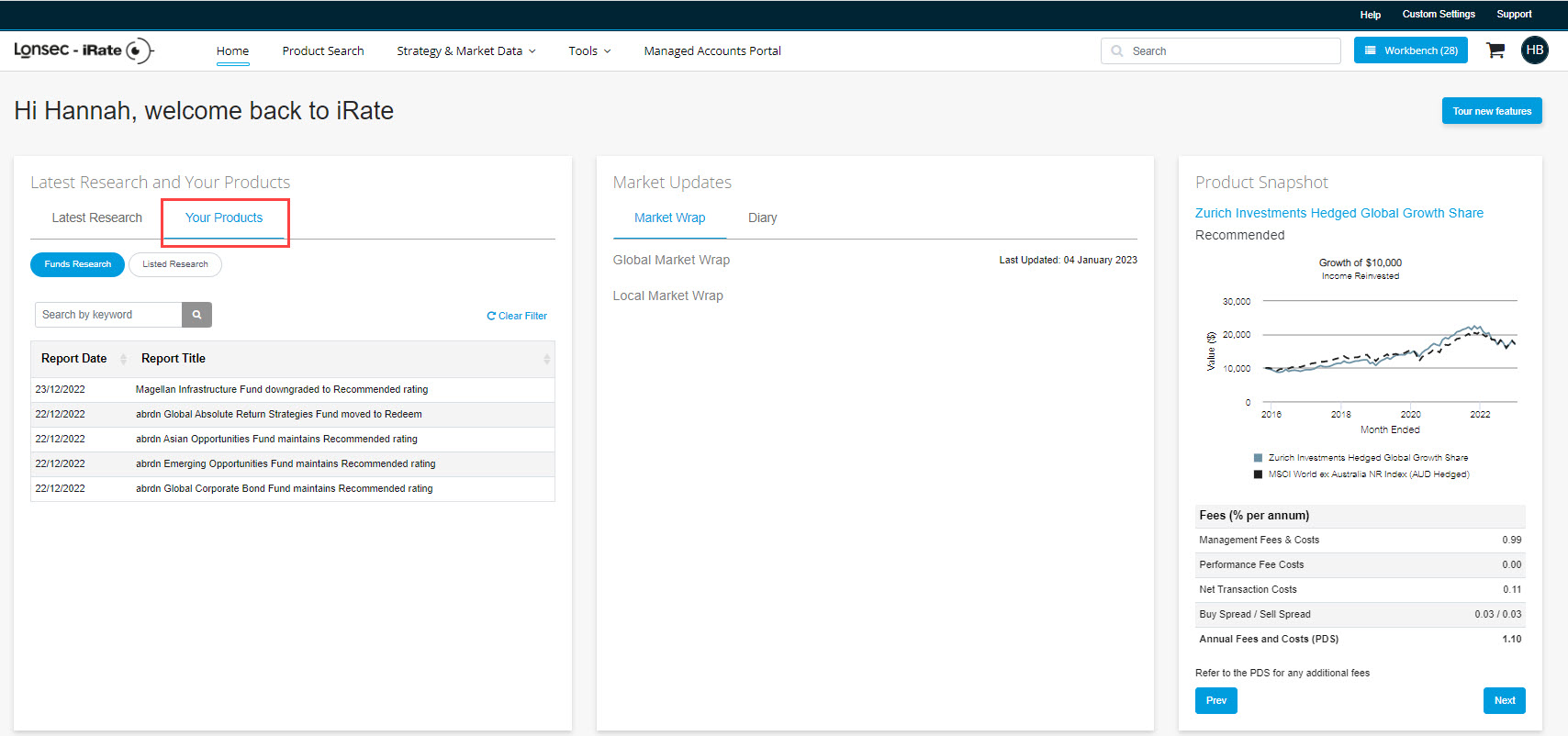Sort by Report Date arrows
Viewport: 1568px width, 736px height.
pyautogui.click(x=123, y=359)
